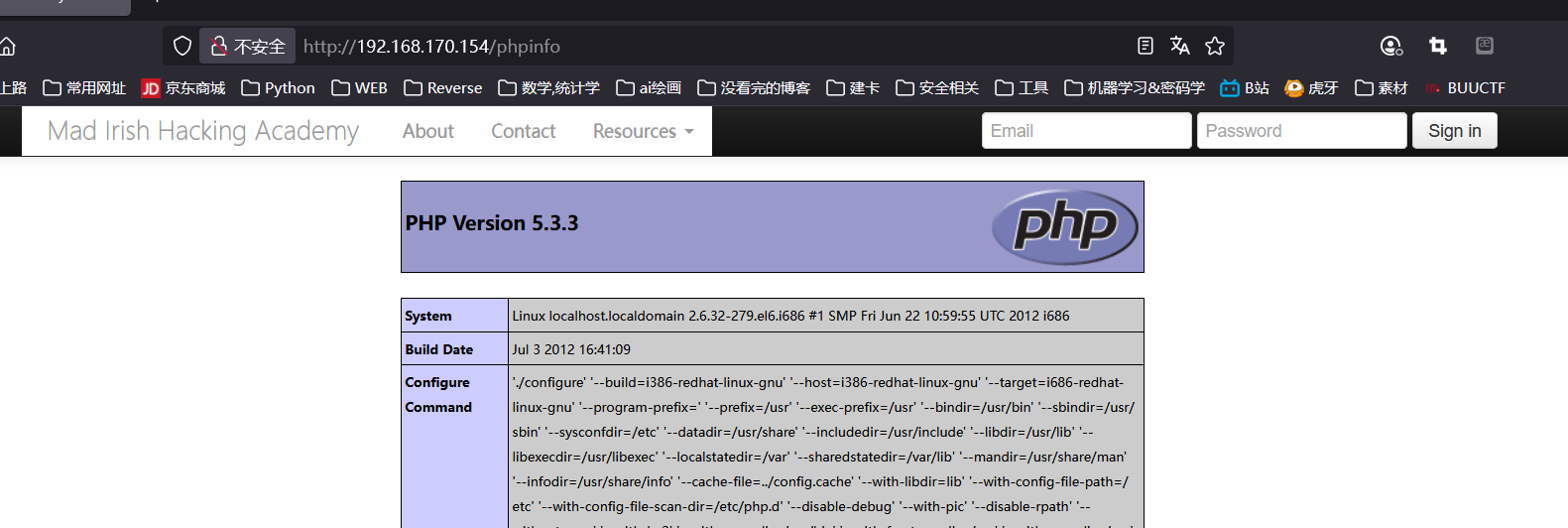
Task: Click the Jul 3 2012 16:41:09 value
Action: (x=571, y=349)
